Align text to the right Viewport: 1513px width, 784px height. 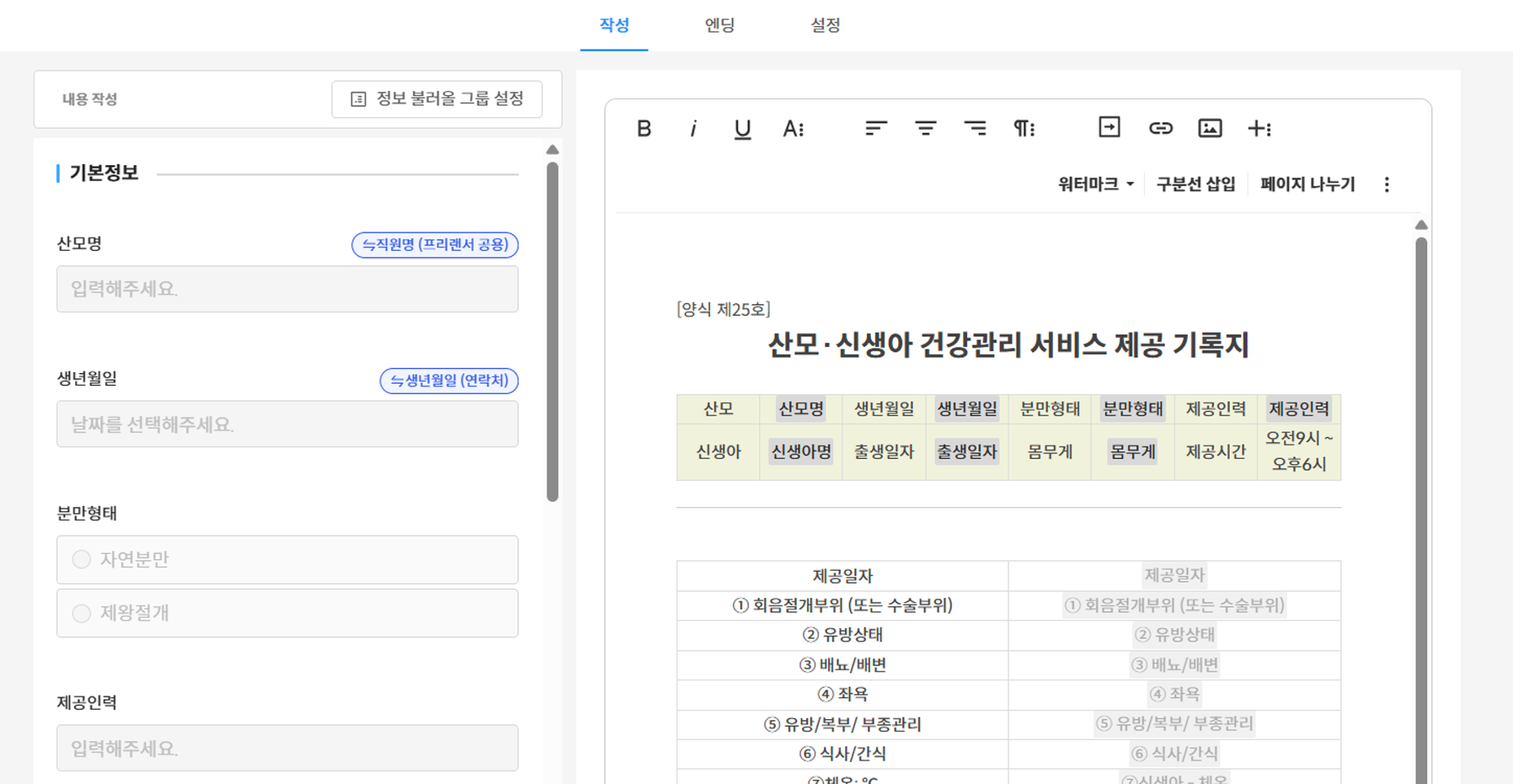[976, 128]
